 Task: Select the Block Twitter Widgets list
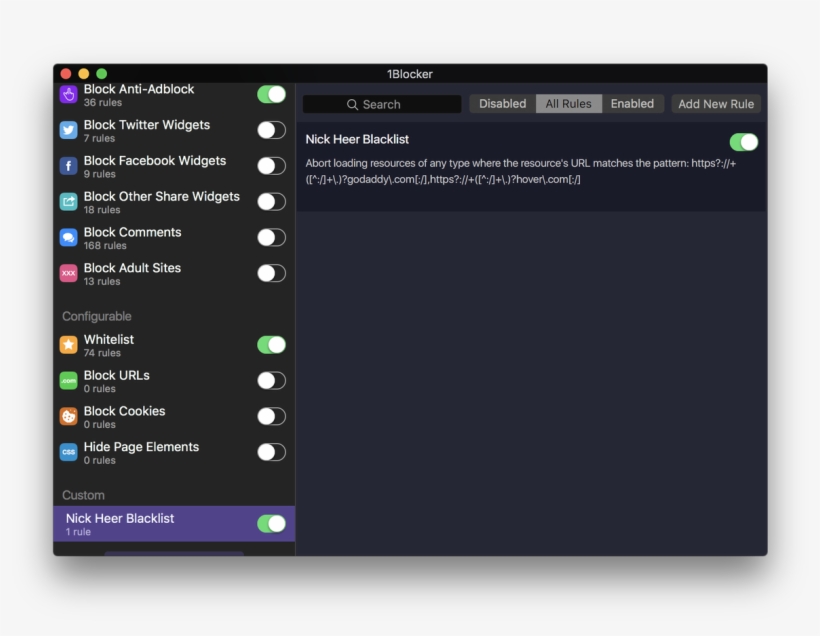[174, 130]
